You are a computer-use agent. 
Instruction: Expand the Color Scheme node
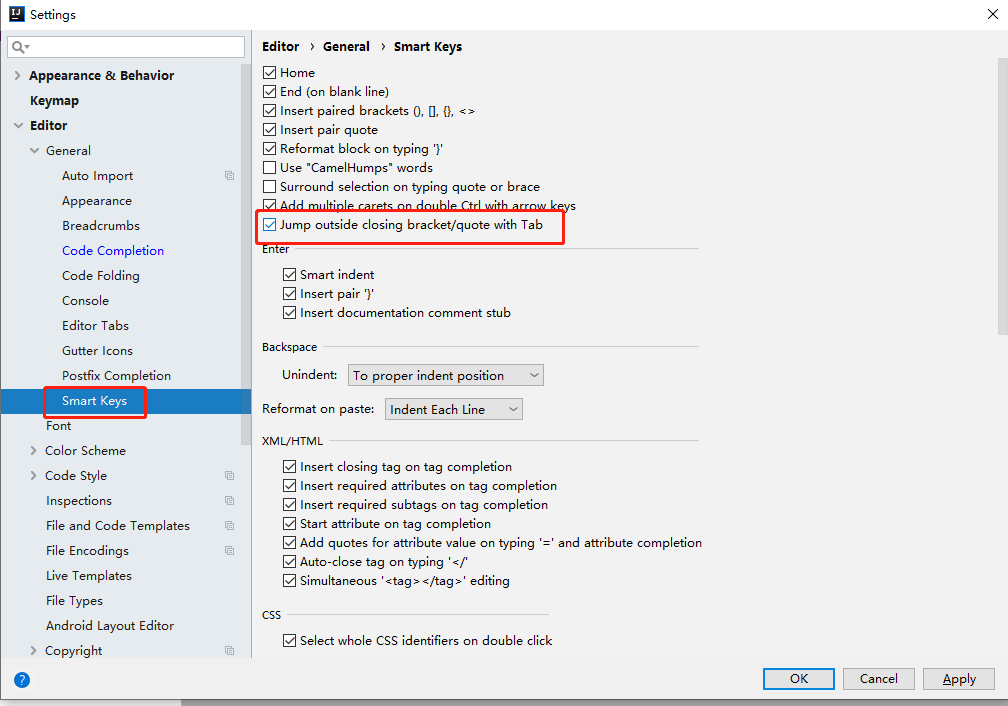[33, 451]
